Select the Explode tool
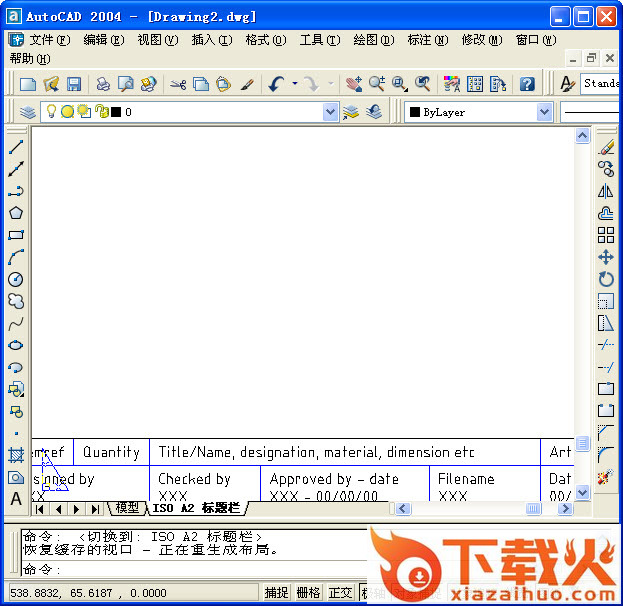Viewport: 623px width, 606px height. 606,477
